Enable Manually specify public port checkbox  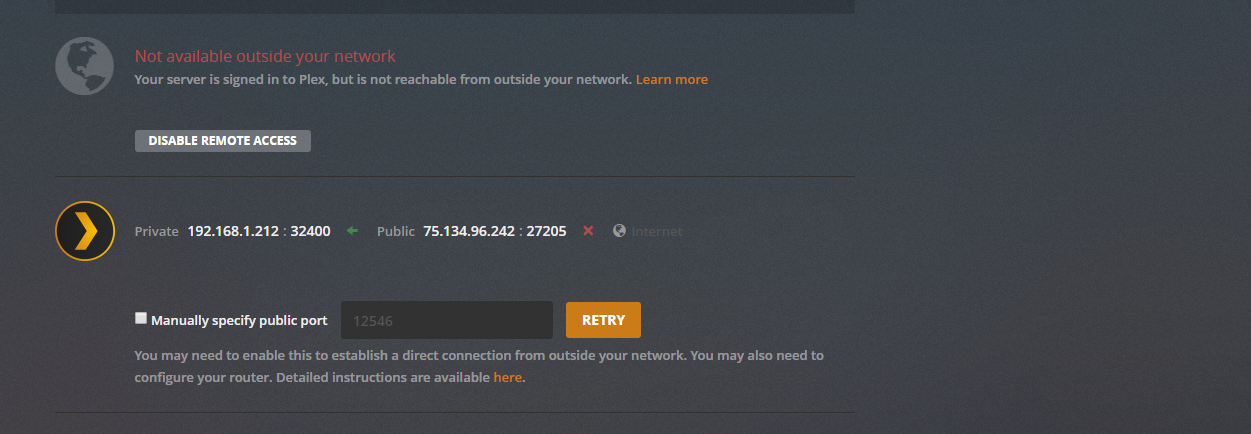click(141, 319)
